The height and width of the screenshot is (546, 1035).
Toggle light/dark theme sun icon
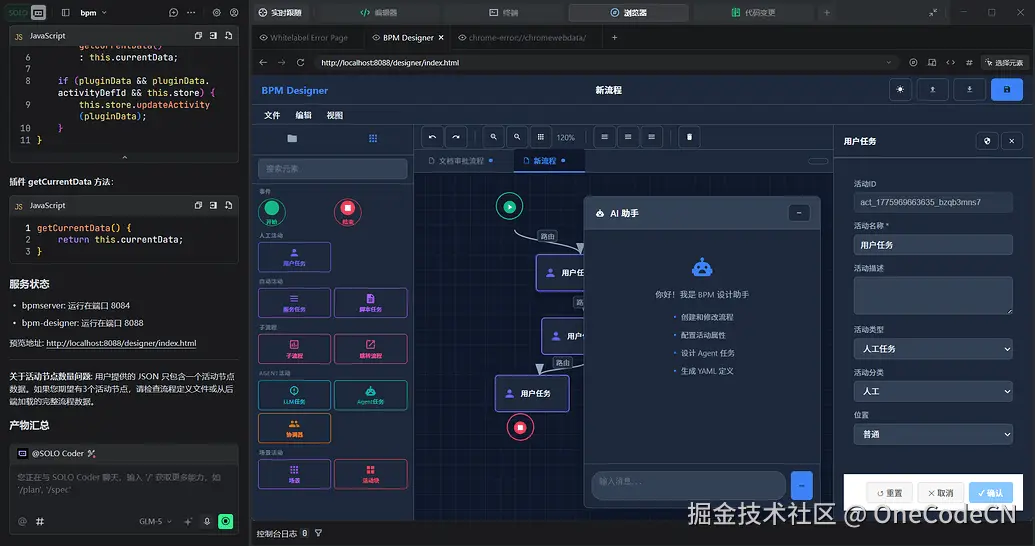pyautogui.click(x=900, y=90)
